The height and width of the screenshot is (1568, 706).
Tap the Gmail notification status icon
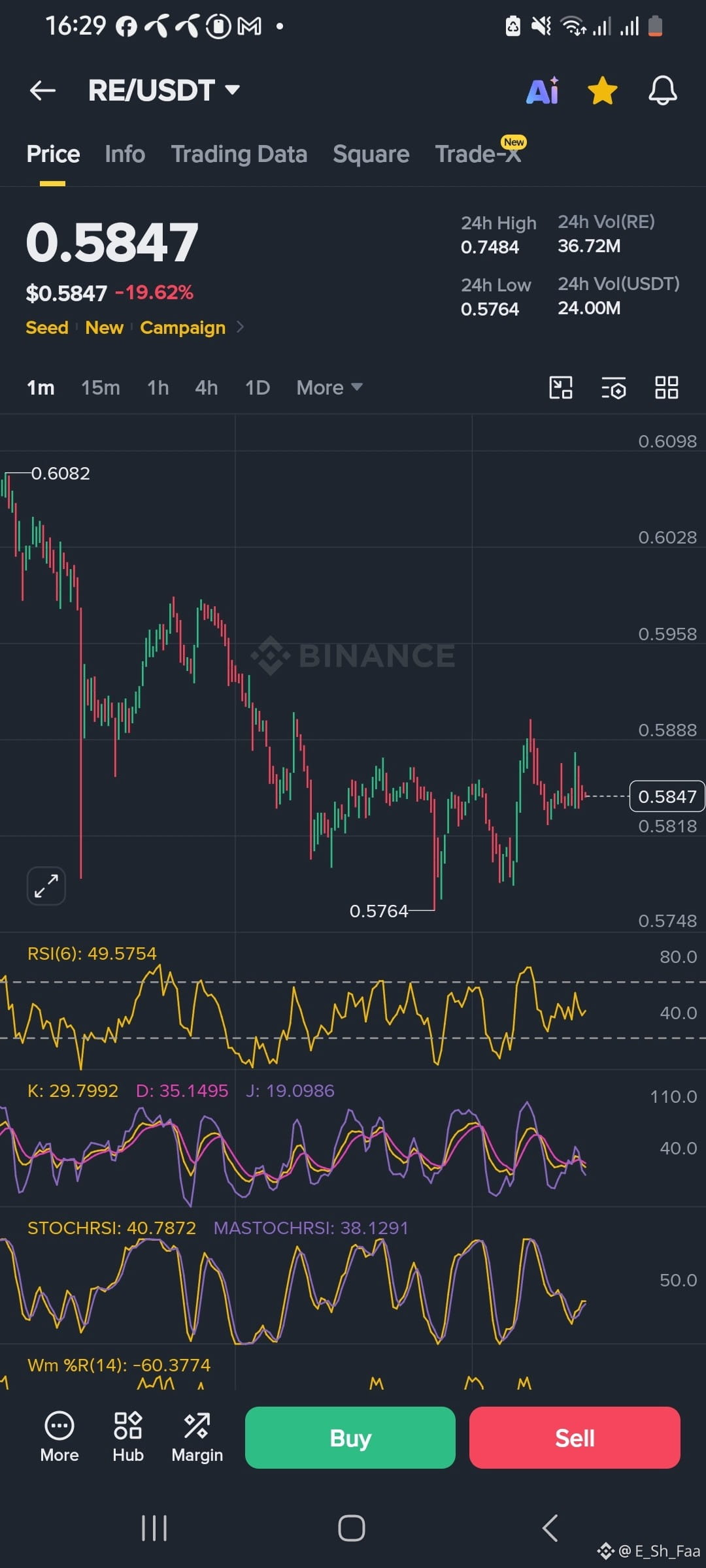pos(249,26)
